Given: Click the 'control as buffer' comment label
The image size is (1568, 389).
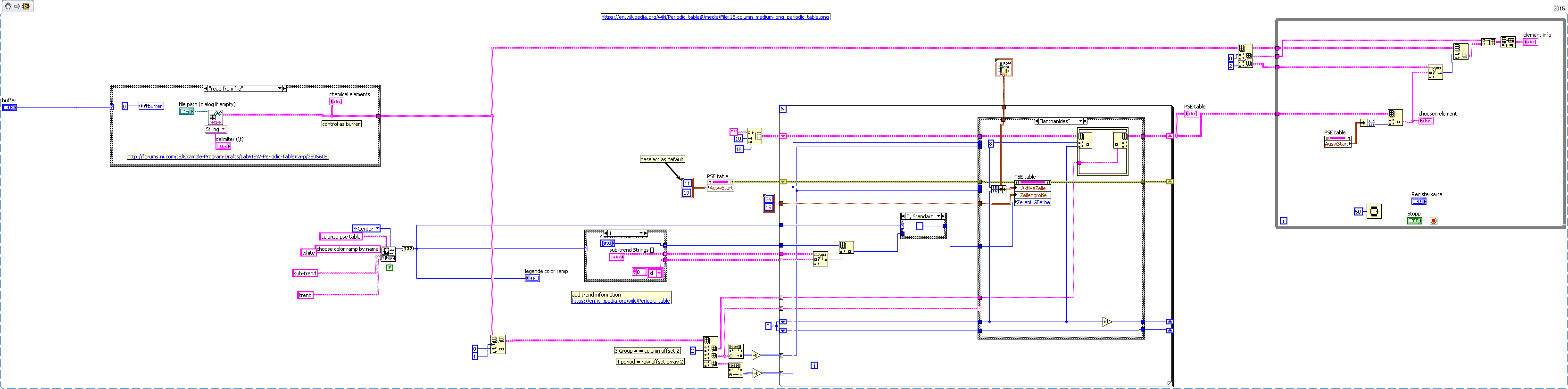Looking at the screenshot, I should point(341,124).
